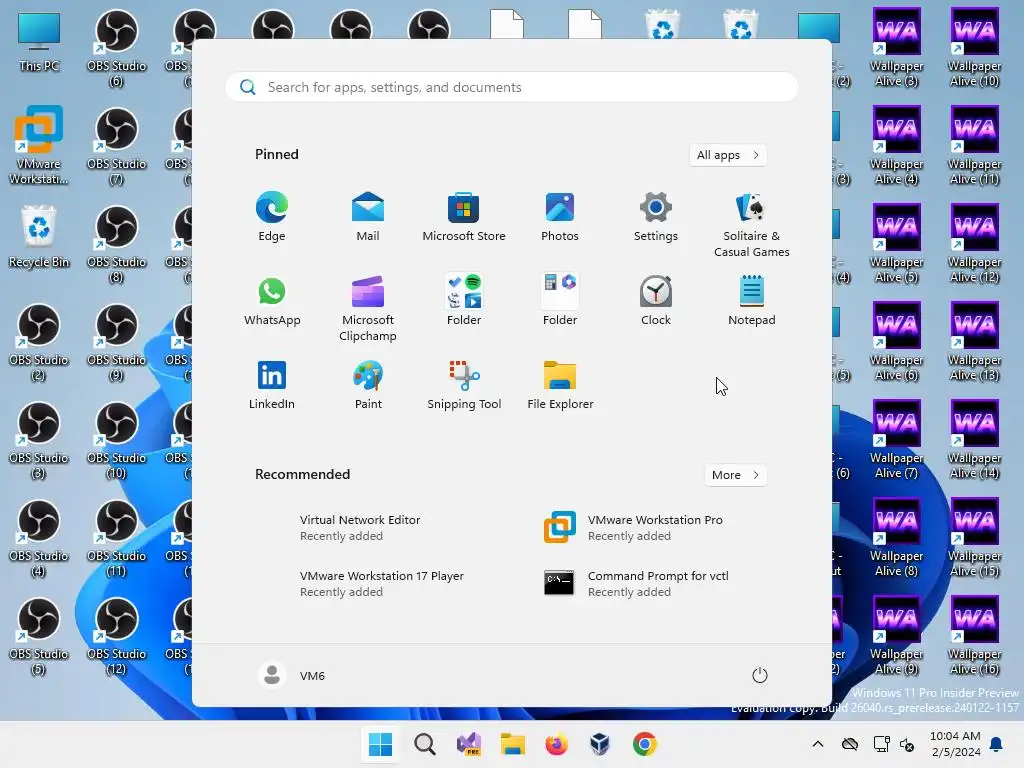The image size is (1024, 768).
Task: Select OBS Studio (9) desktop shortcut
Action: (x=116, y=342)
